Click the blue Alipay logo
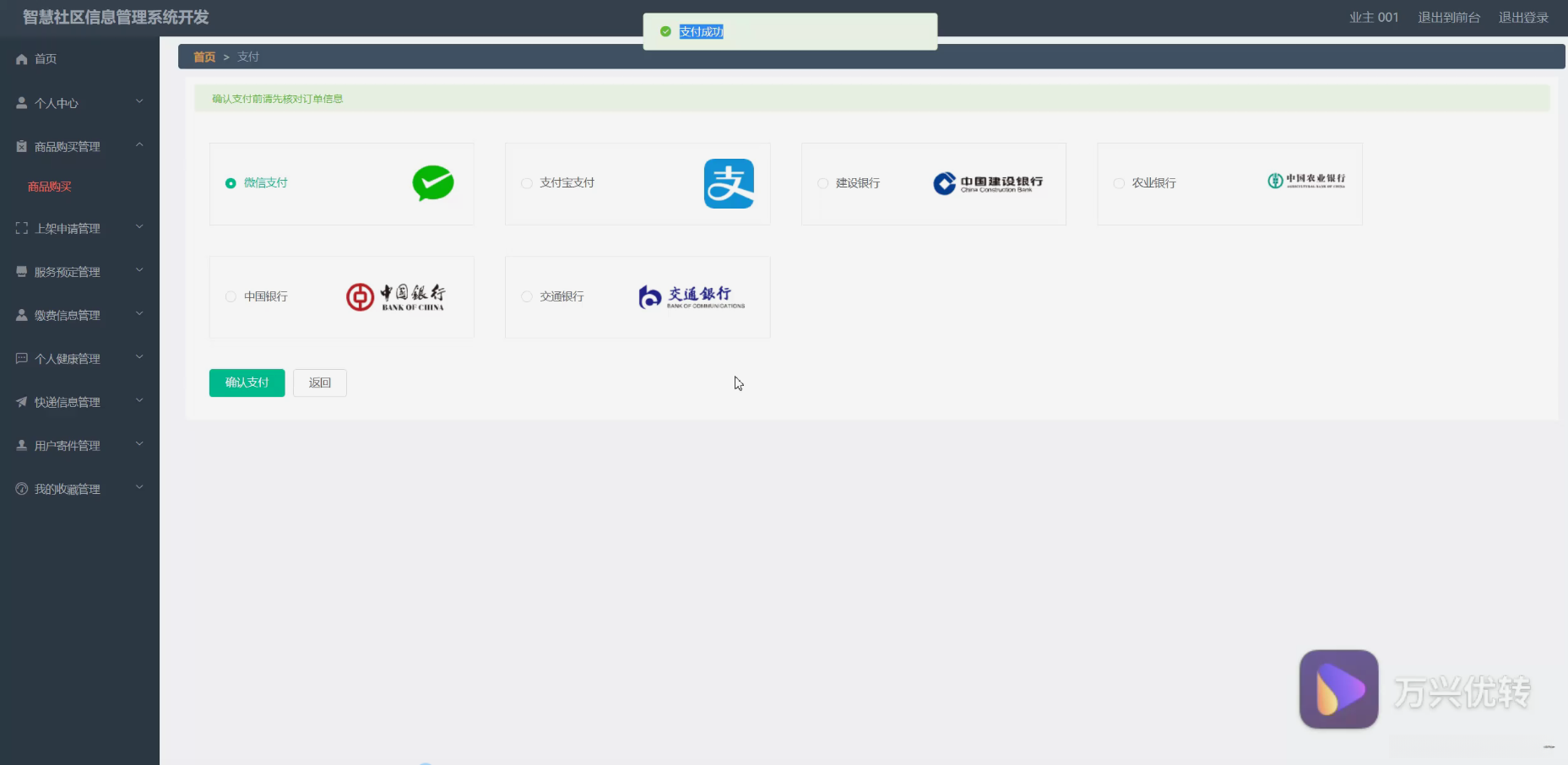This screenshot has height=765, width=1568. coord(729,183)
